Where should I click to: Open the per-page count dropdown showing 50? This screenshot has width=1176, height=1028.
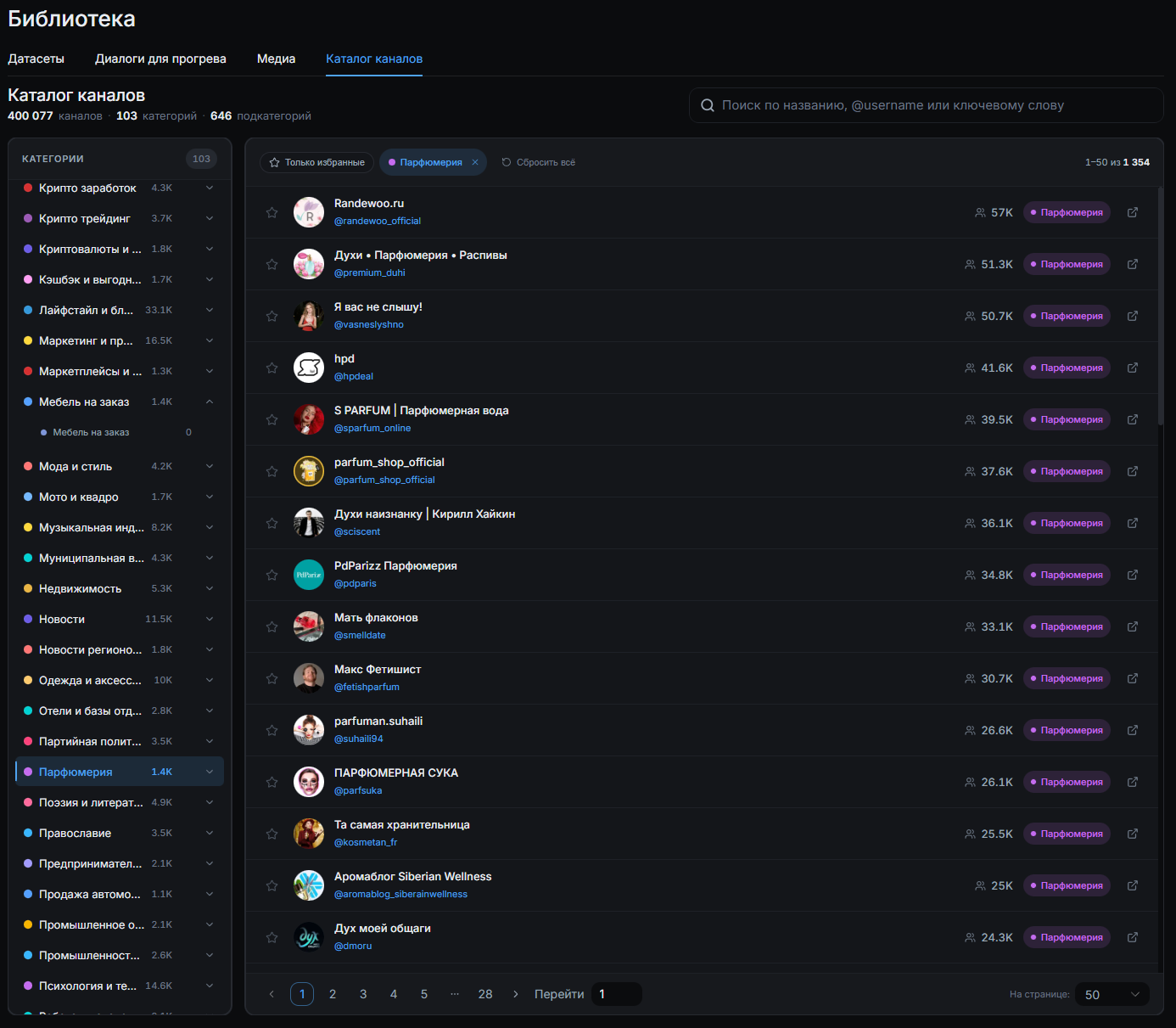(1112, 994)
